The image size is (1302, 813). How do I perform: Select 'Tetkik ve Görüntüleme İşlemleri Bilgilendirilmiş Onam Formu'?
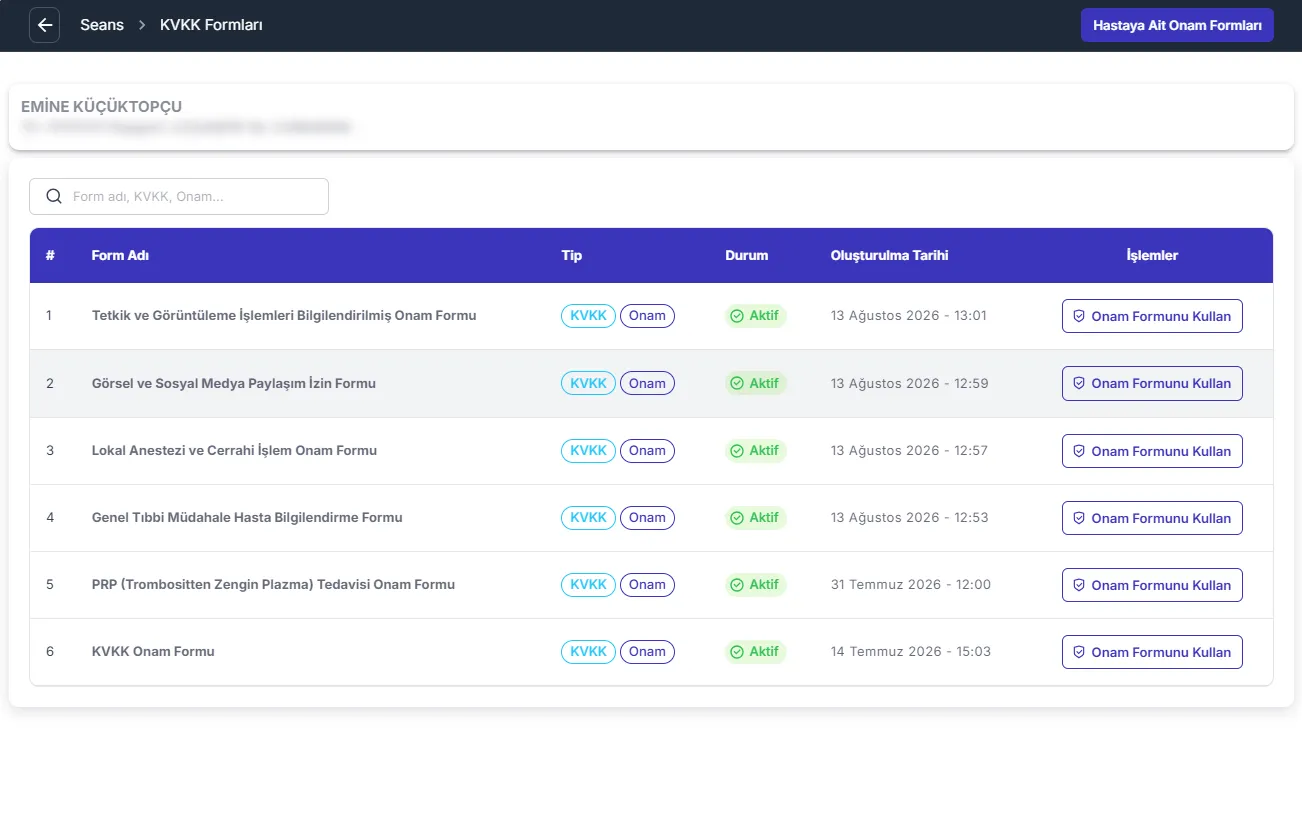pos(284,316)
